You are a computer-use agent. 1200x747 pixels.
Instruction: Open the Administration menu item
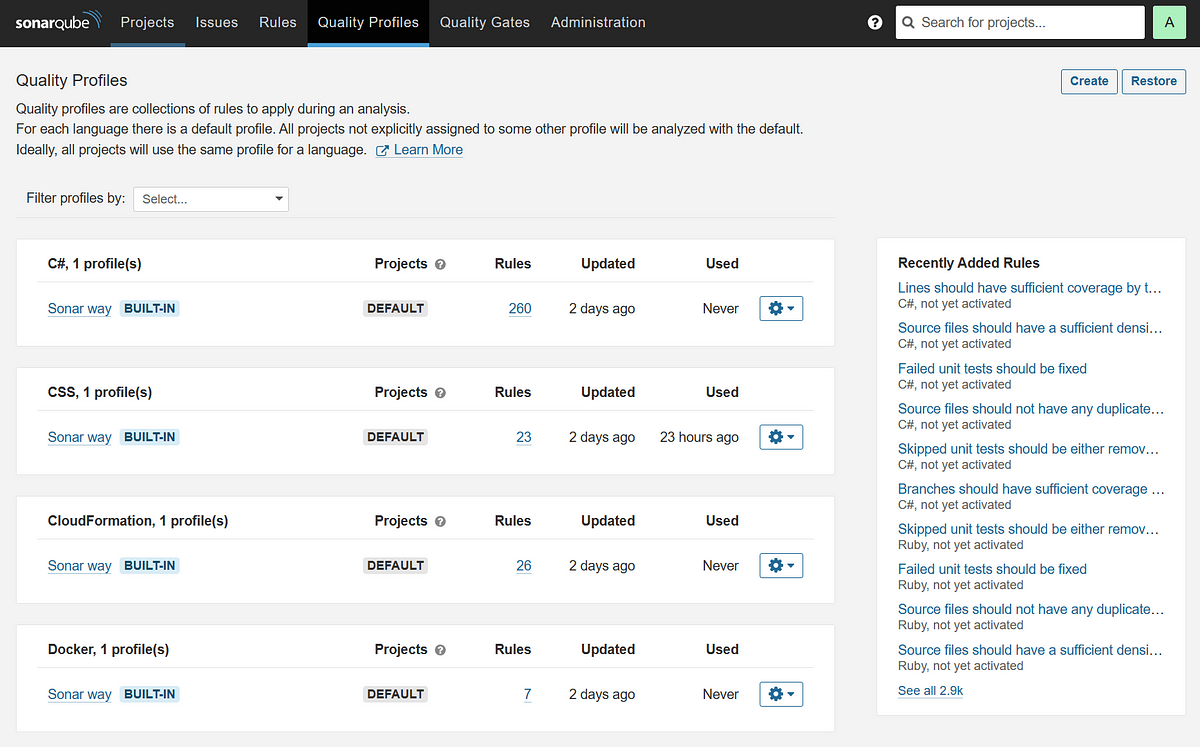click(598, 21)
